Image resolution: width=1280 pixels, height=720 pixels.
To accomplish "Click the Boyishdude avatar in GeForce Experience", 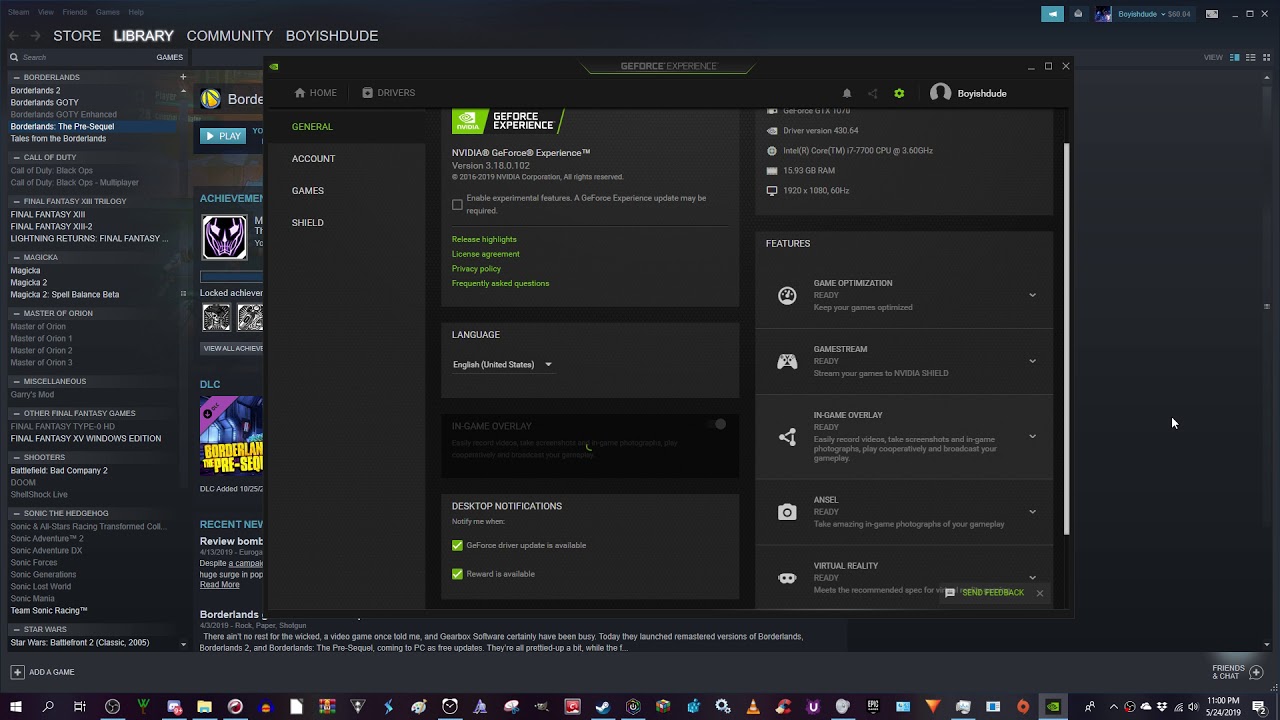I will 940,93.
